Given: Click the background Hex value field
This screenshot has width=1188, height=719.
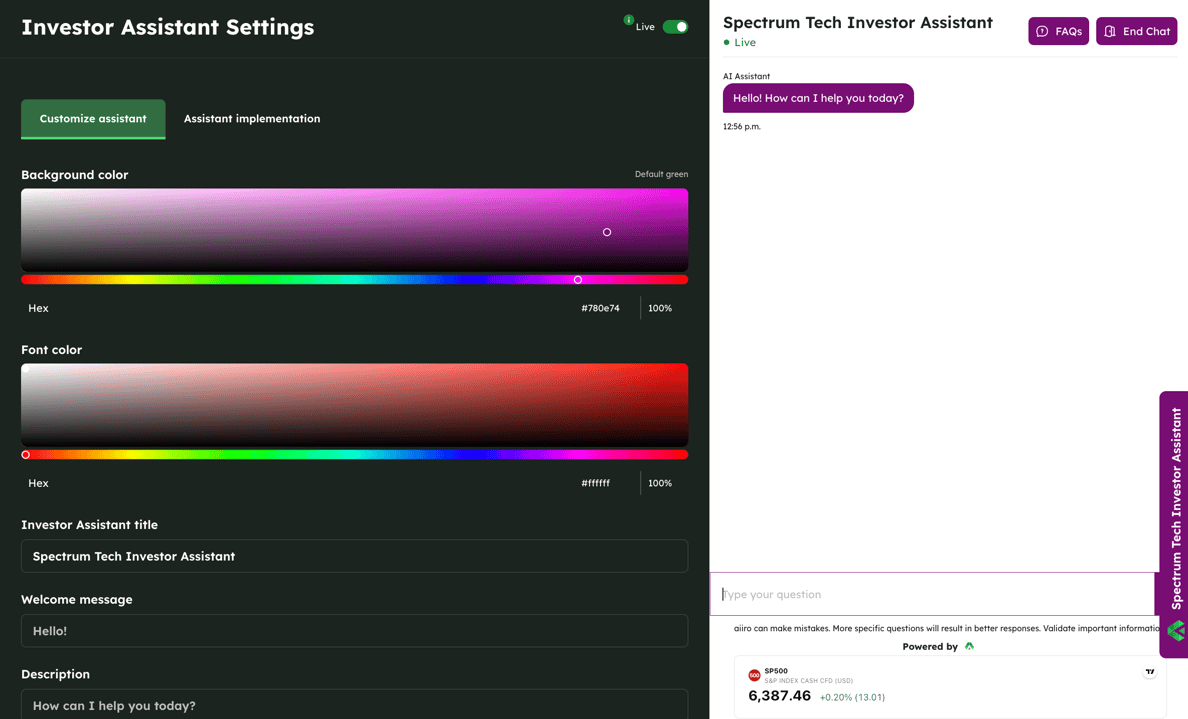Looking at the screenshot, I should (600, 308).
